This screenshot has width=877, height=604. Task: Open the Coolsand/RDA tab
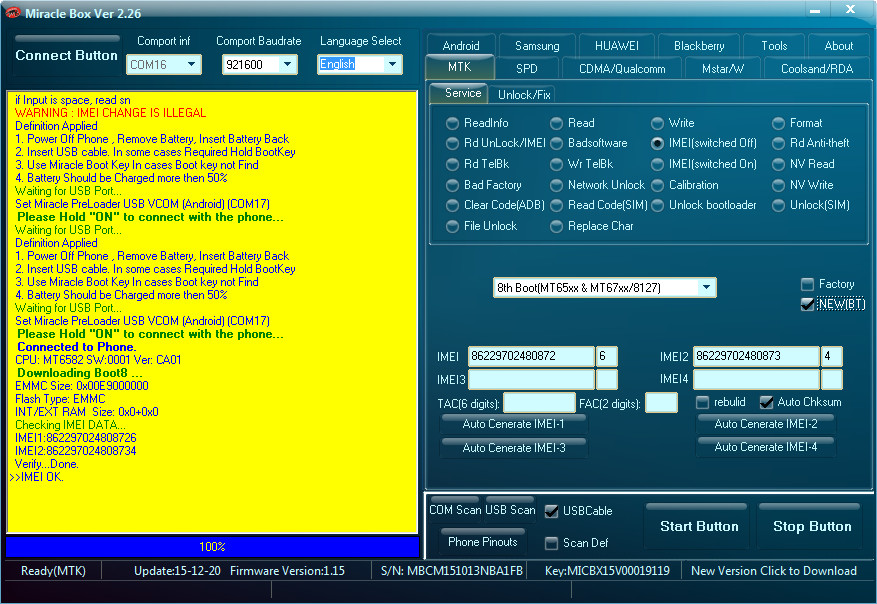coord(817,69)
